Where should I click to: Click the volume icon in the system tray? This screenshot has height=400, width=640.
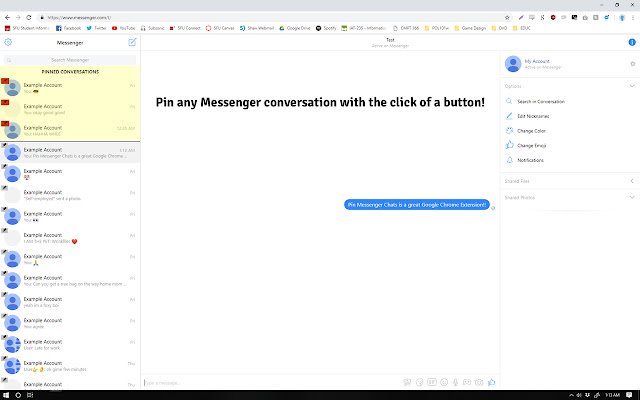click(579, 395)
